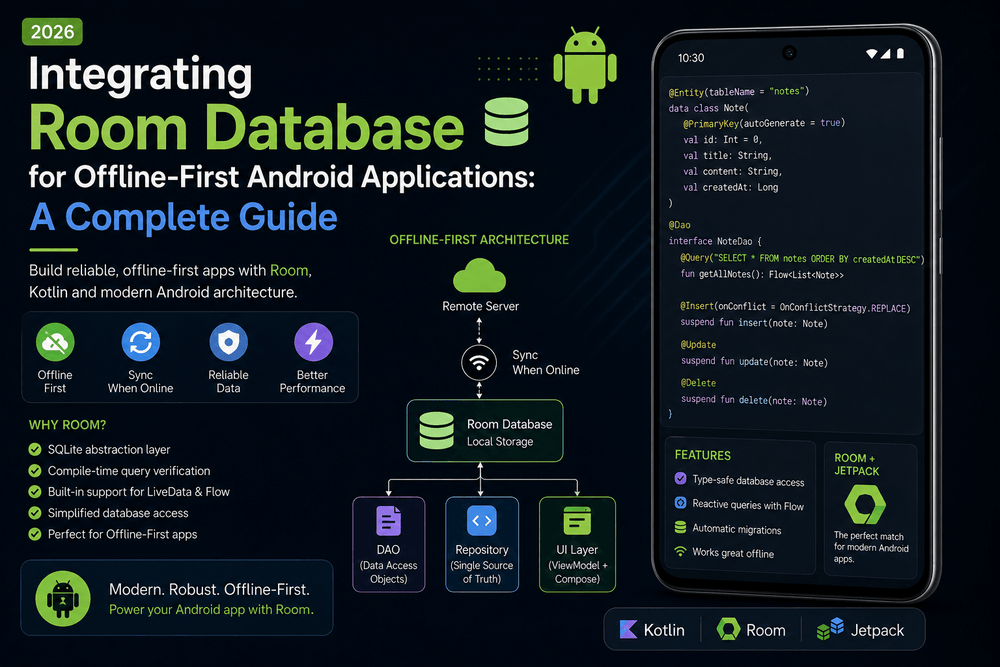
Task: Click the checkmark beside Simplified database access
Action: point(35,513)
